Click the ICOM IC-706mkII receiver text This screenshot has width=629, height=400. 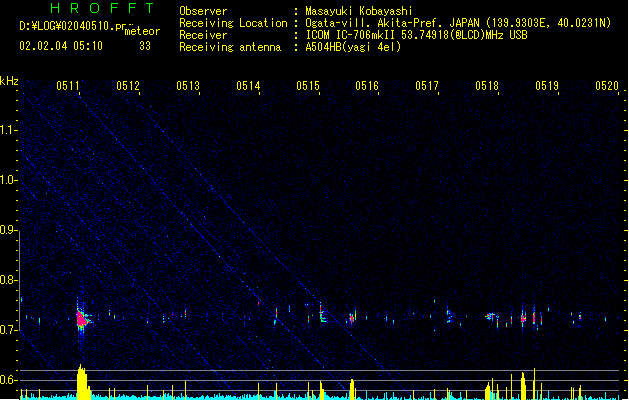[416, 35]
